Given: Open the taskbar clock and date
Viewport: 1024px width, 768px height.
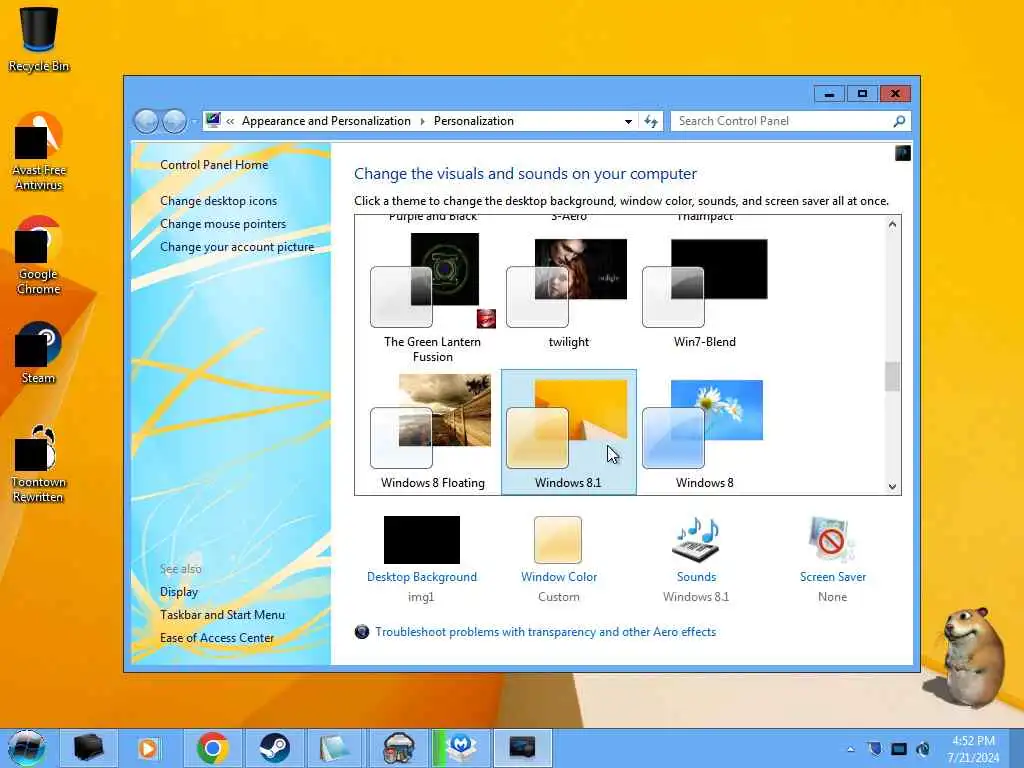Looking at the screenshot, I should point(973,749).
